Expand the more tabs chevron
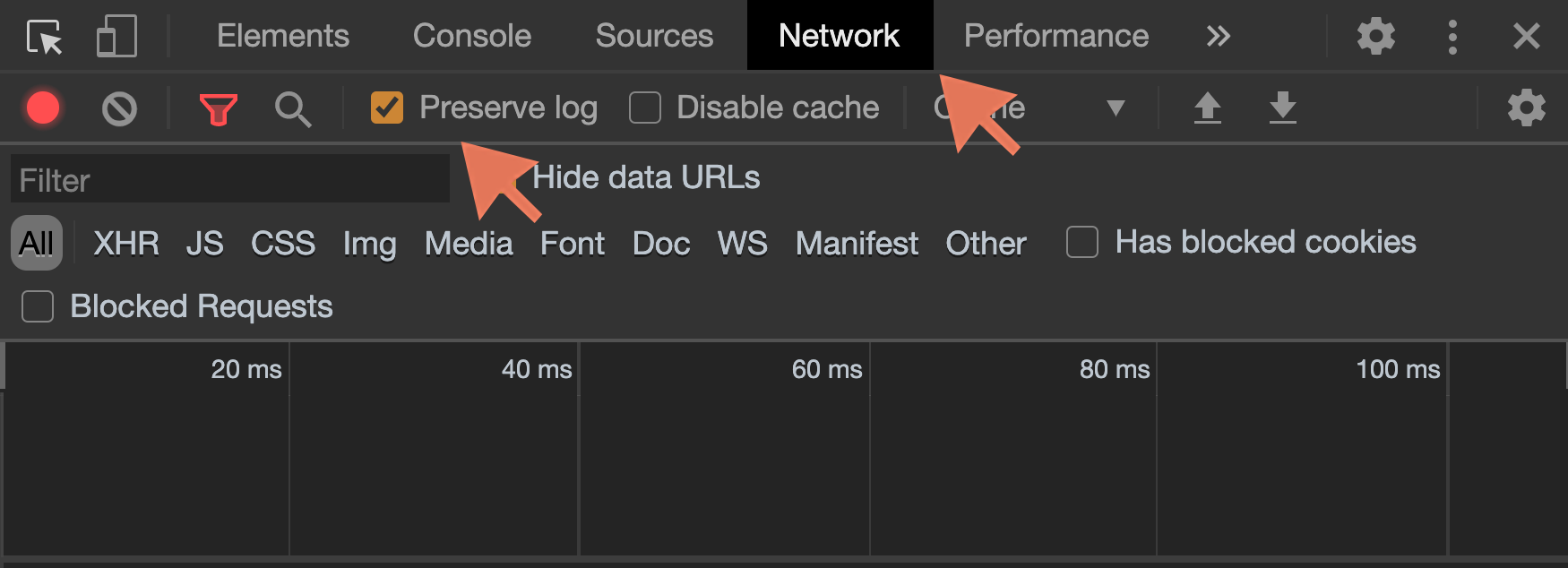The image size is (1568, 568). (1218, 36)
